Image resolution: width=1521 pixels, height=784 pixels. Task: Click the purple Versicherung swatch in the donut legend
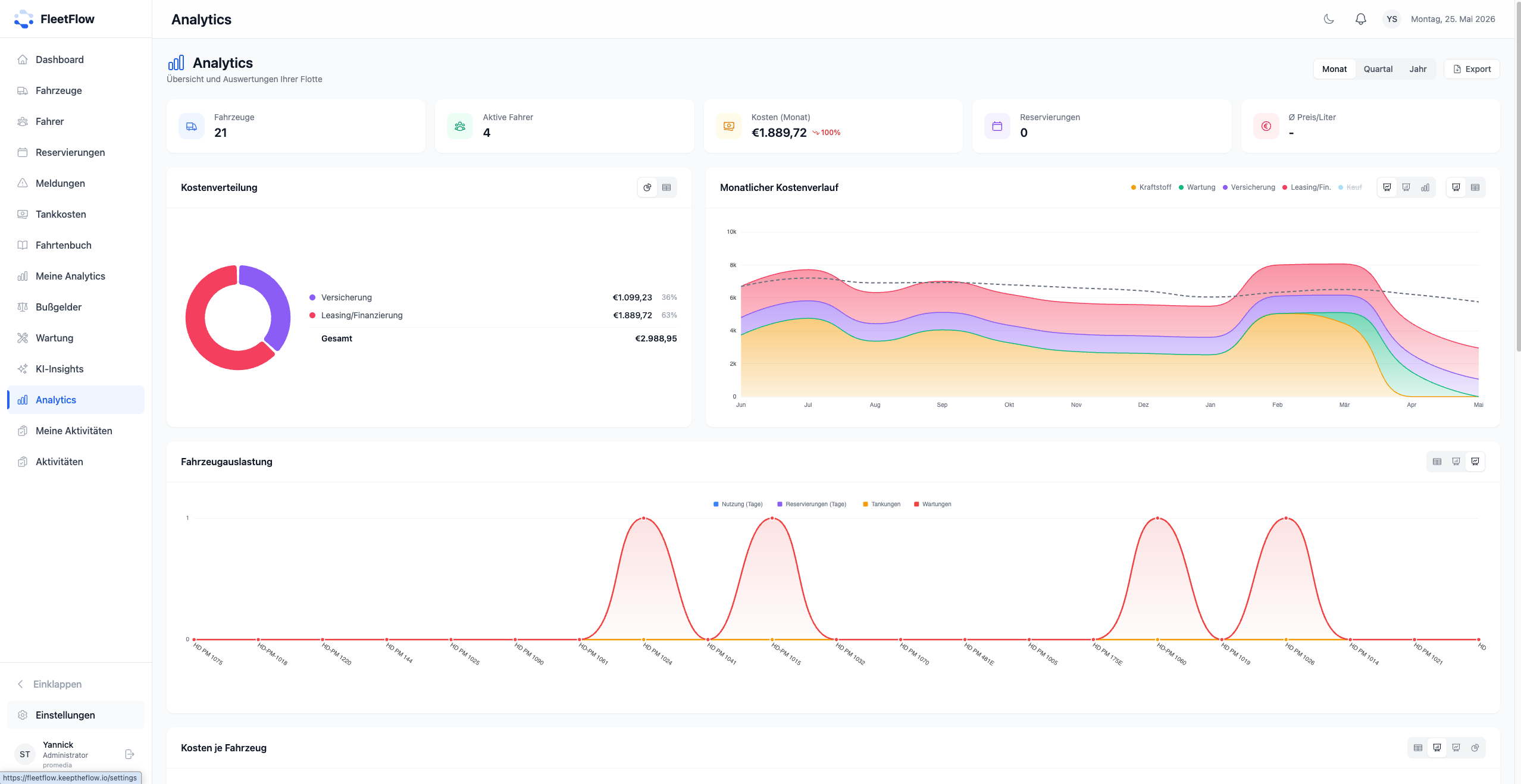[312, 297]
